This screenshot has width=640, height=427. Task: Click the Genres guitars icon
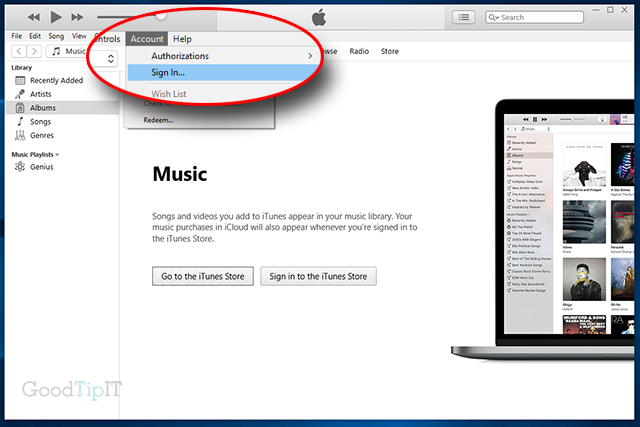pos(20,135)
